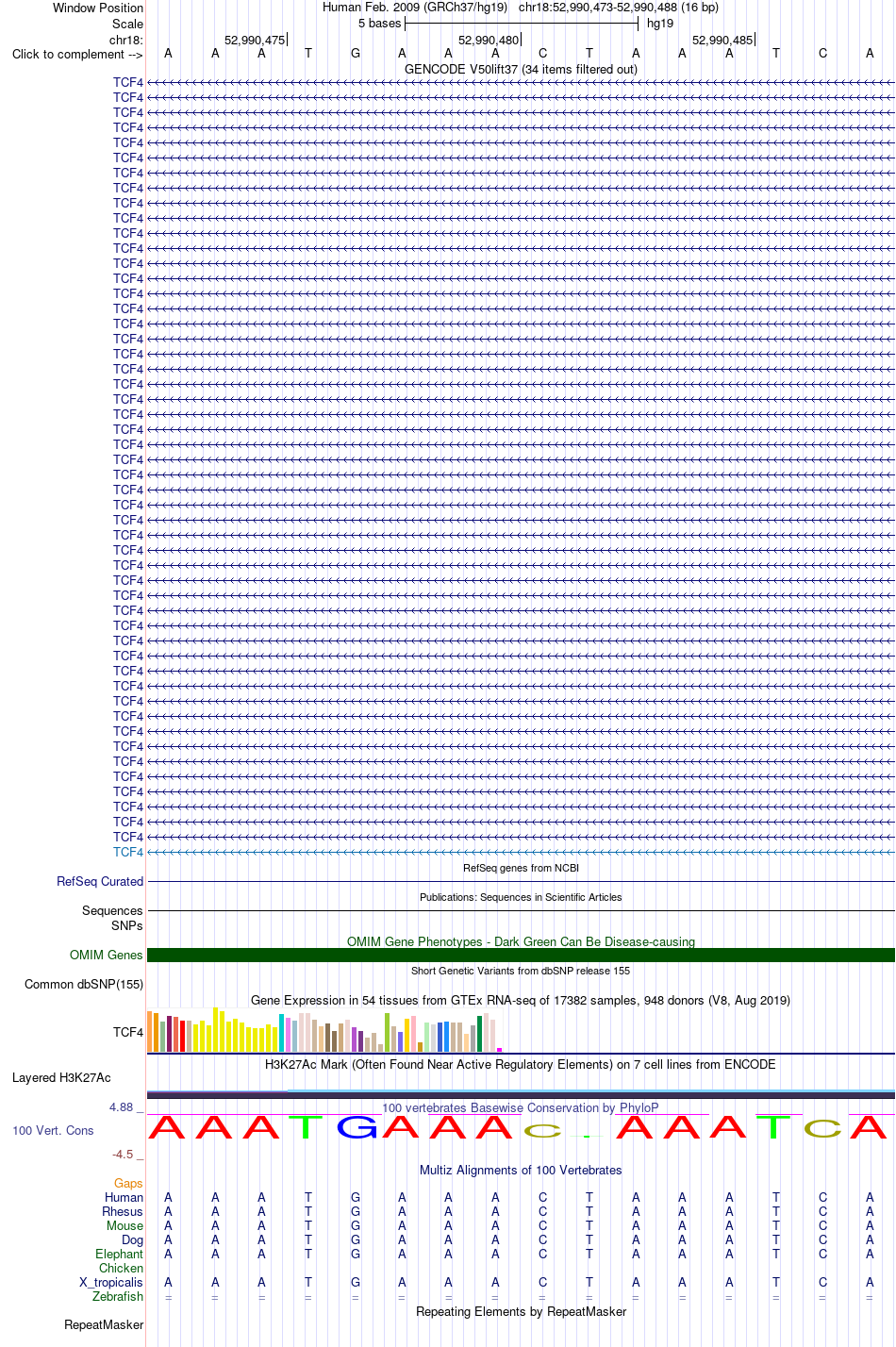Select the X_tropicalis alignment row label

click(x=111, y=1282)
